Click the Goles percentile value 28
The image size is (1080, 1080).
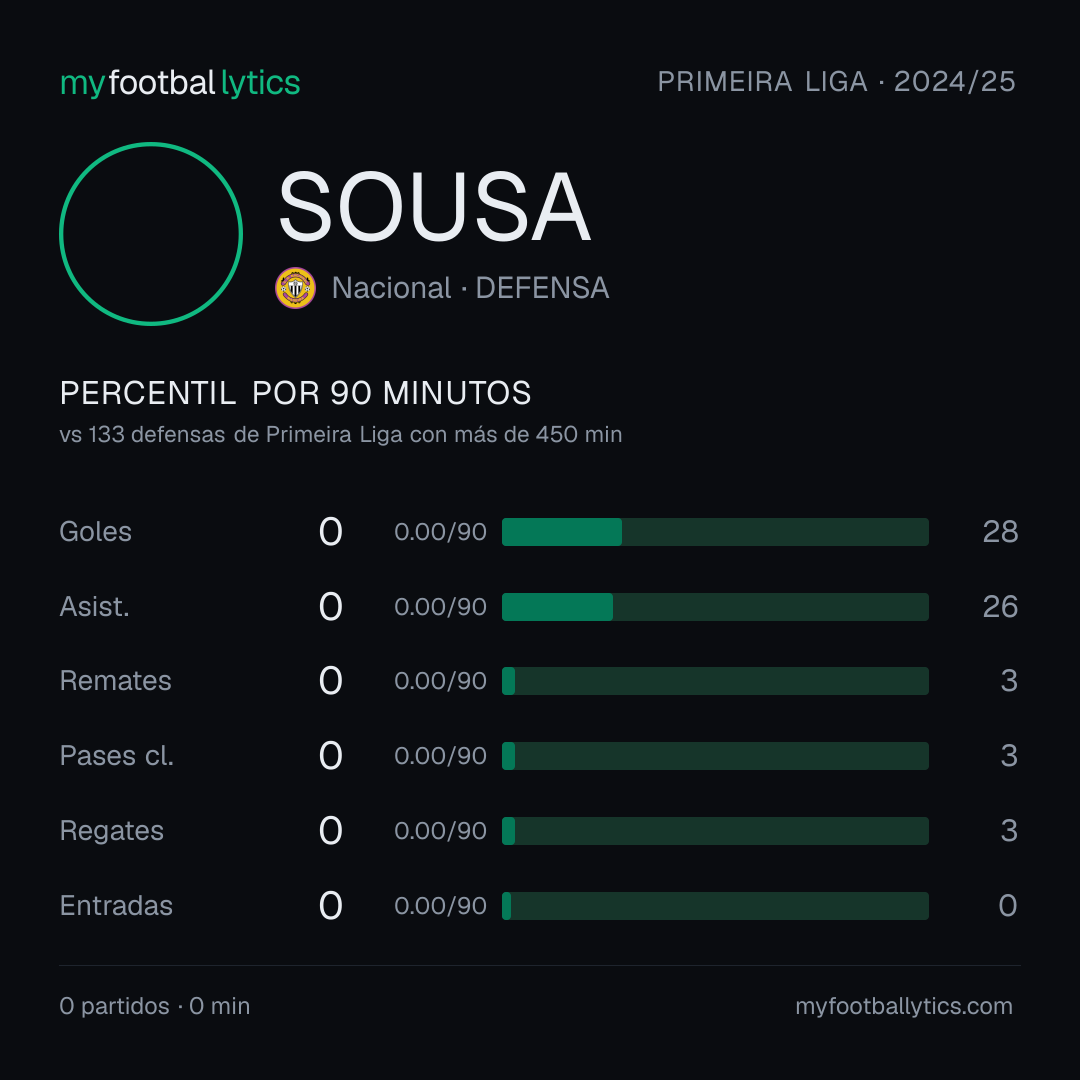click(1000, 532)
